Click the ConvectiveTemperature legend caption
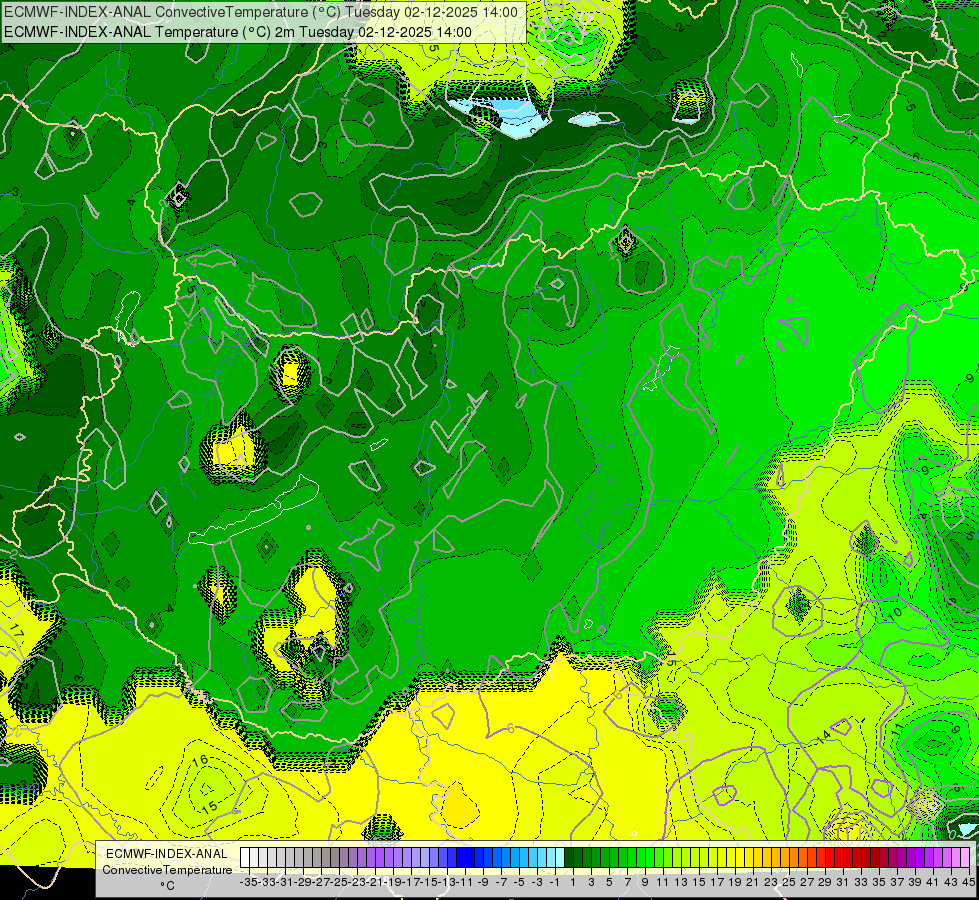979x900 pixels. (167, 870)
